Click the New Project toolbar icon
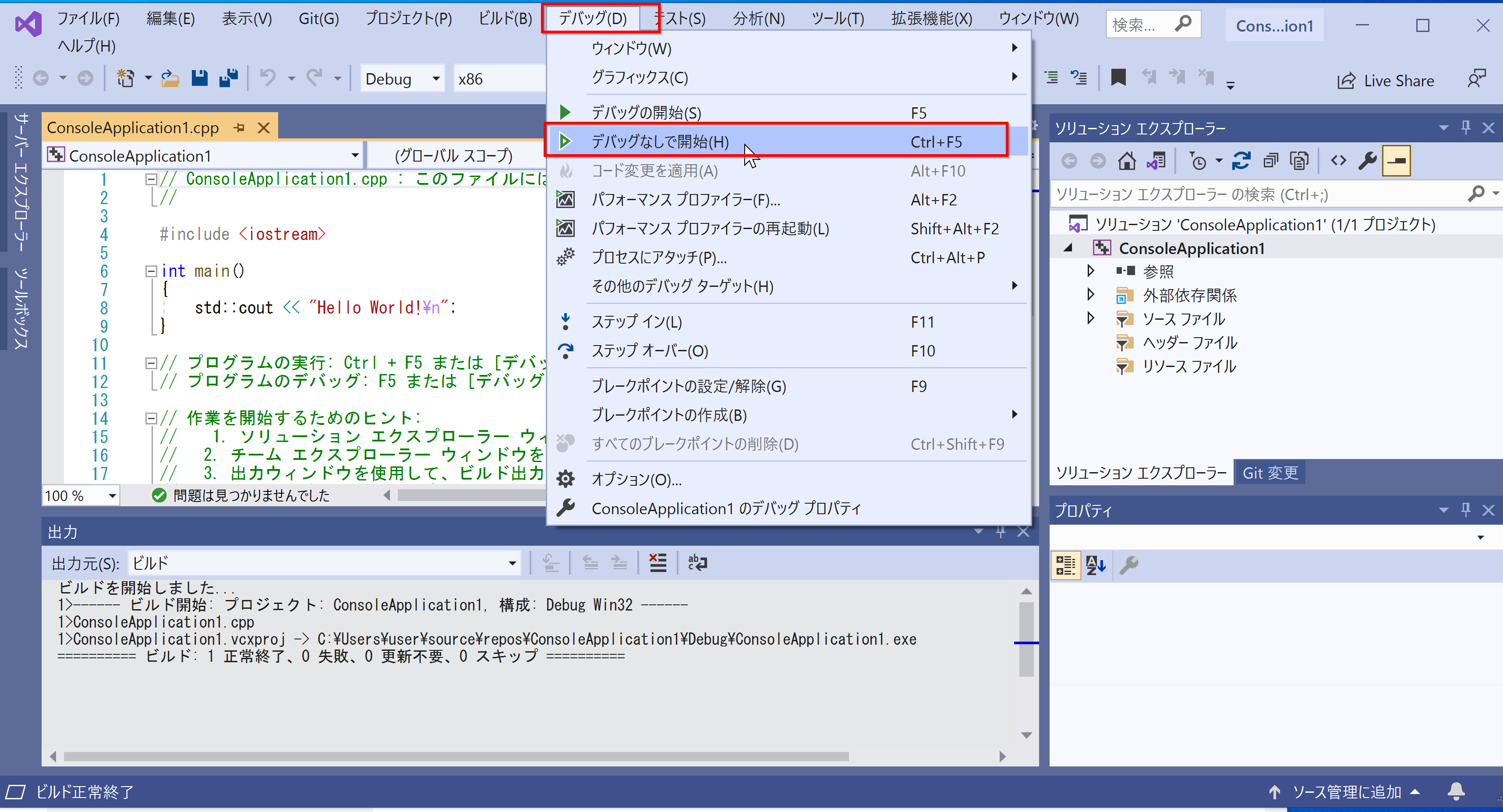This screenshot has height=812, width=1503. [x=125, y=78]
